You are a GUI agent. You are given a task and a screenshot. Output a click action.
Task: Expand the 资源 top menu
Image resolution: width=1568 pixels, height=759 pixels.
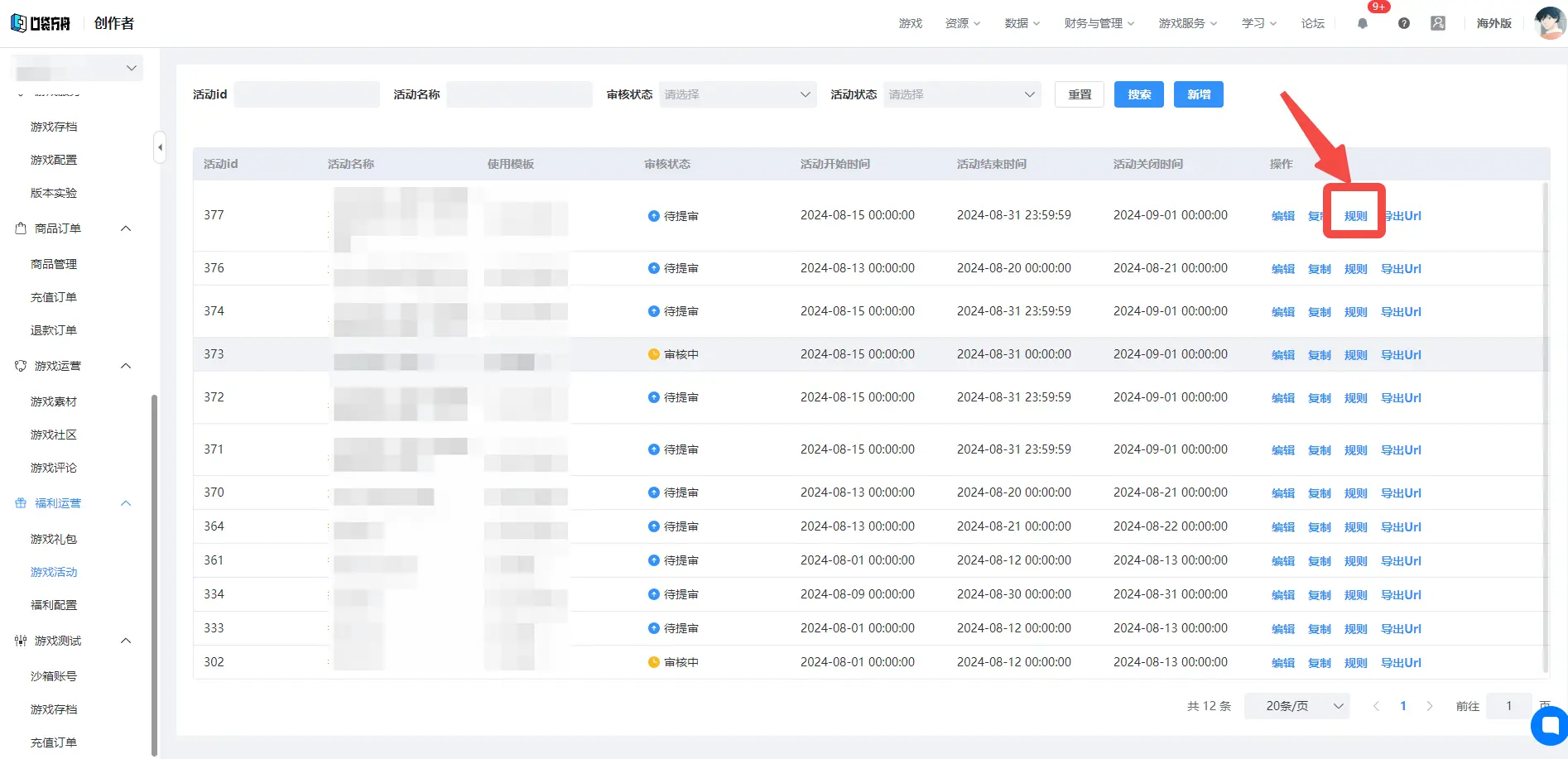963,23
